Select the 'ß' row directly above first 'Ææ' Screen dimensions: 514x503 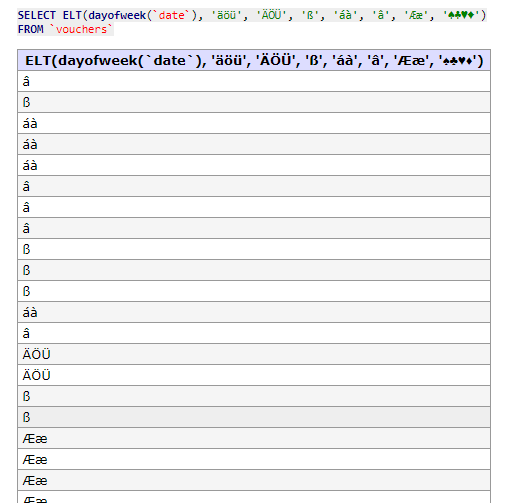[254, 417]
